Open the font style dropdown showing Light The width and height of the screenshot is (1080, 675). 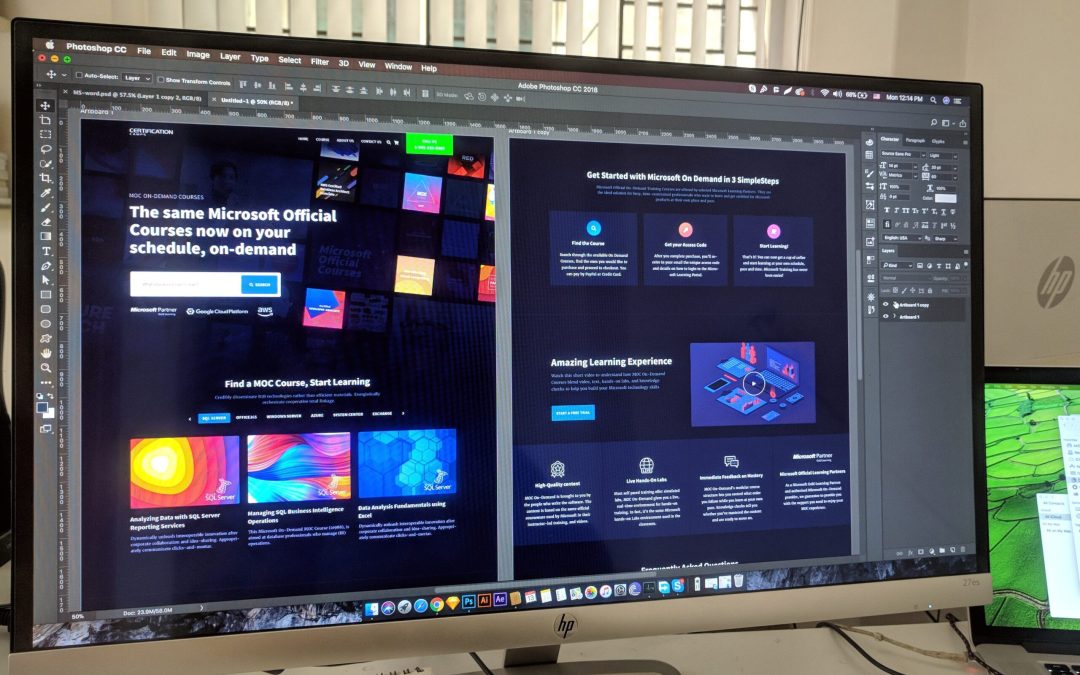(955, 156)
